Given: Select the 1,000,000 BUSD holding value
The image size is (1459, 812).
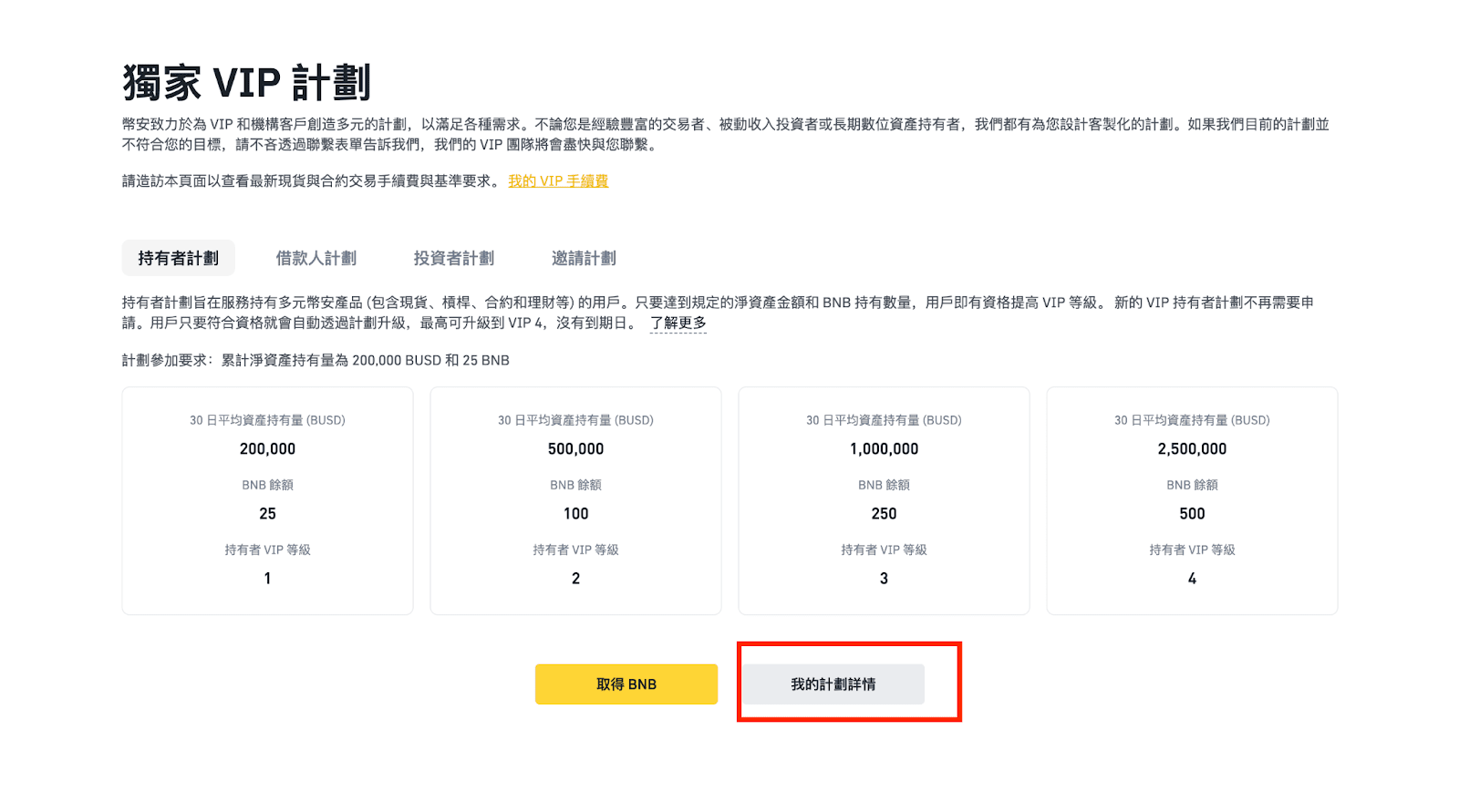Looking at the screenshot, I should 884,448.
